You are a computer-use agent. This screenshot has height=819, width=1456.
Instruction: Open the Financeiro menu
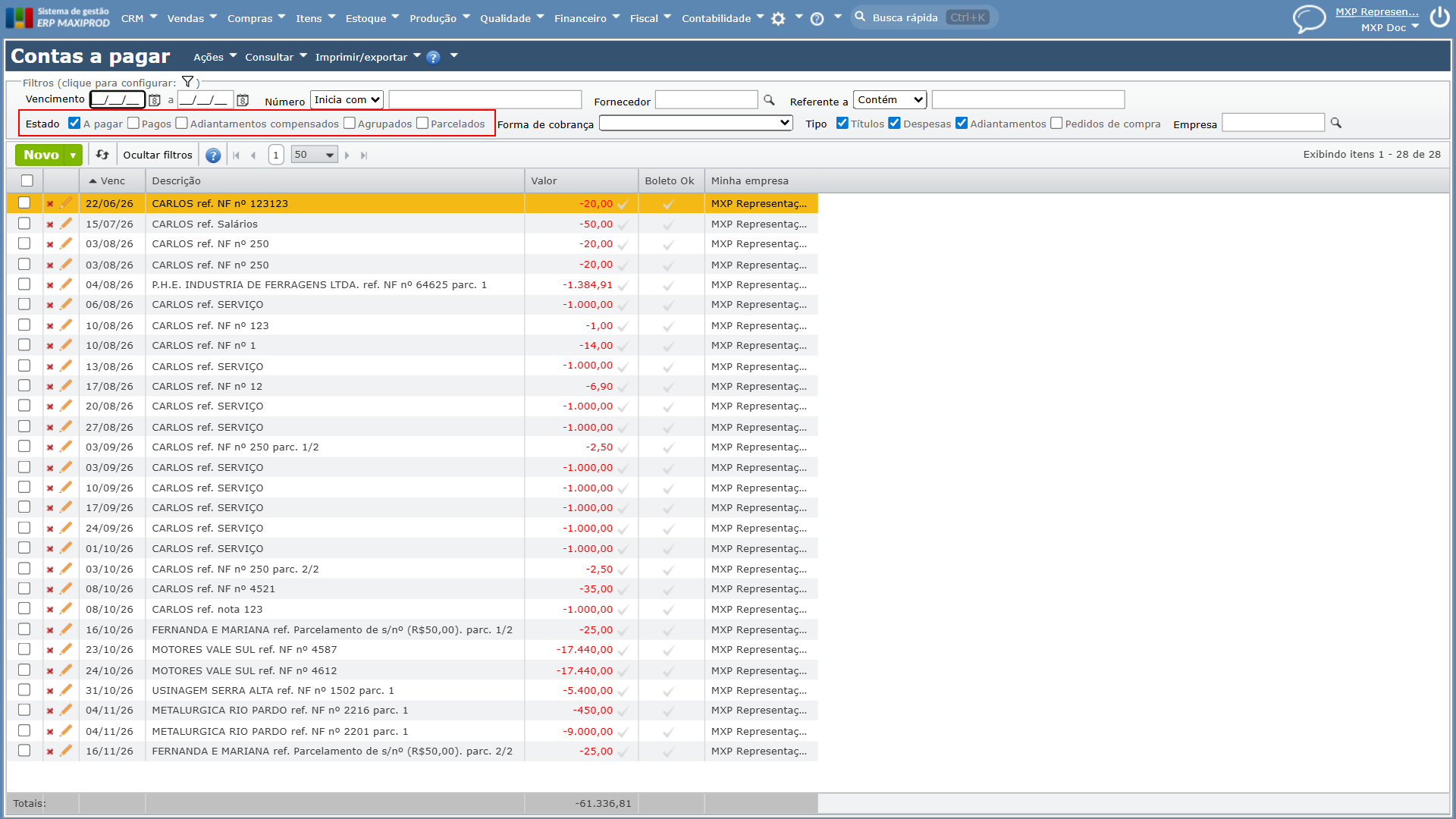click(586, 18)
